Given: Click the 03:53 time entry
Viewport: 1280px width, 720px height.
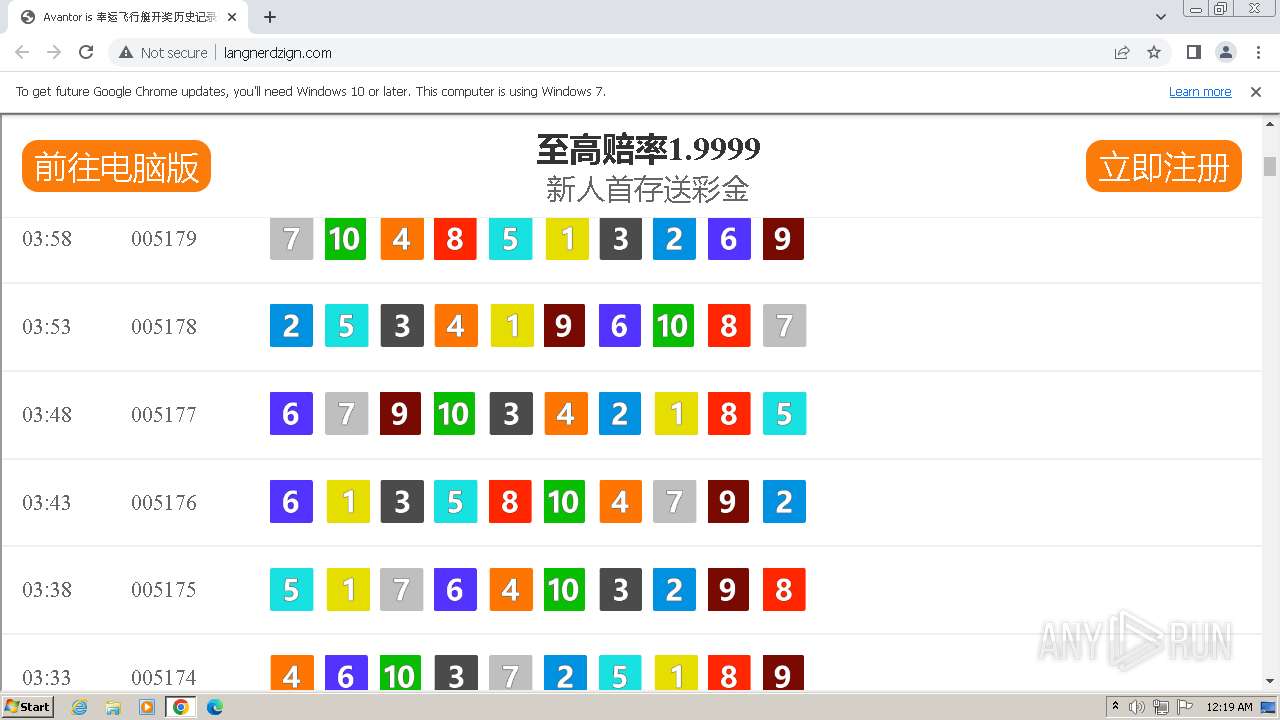Looking at the screenshot, I should (47, 327).
